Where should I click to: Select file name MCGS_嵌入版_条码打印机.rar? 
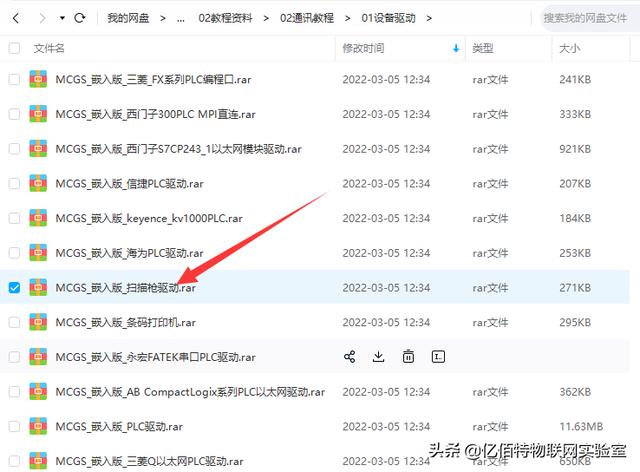(x=126, y=322)
